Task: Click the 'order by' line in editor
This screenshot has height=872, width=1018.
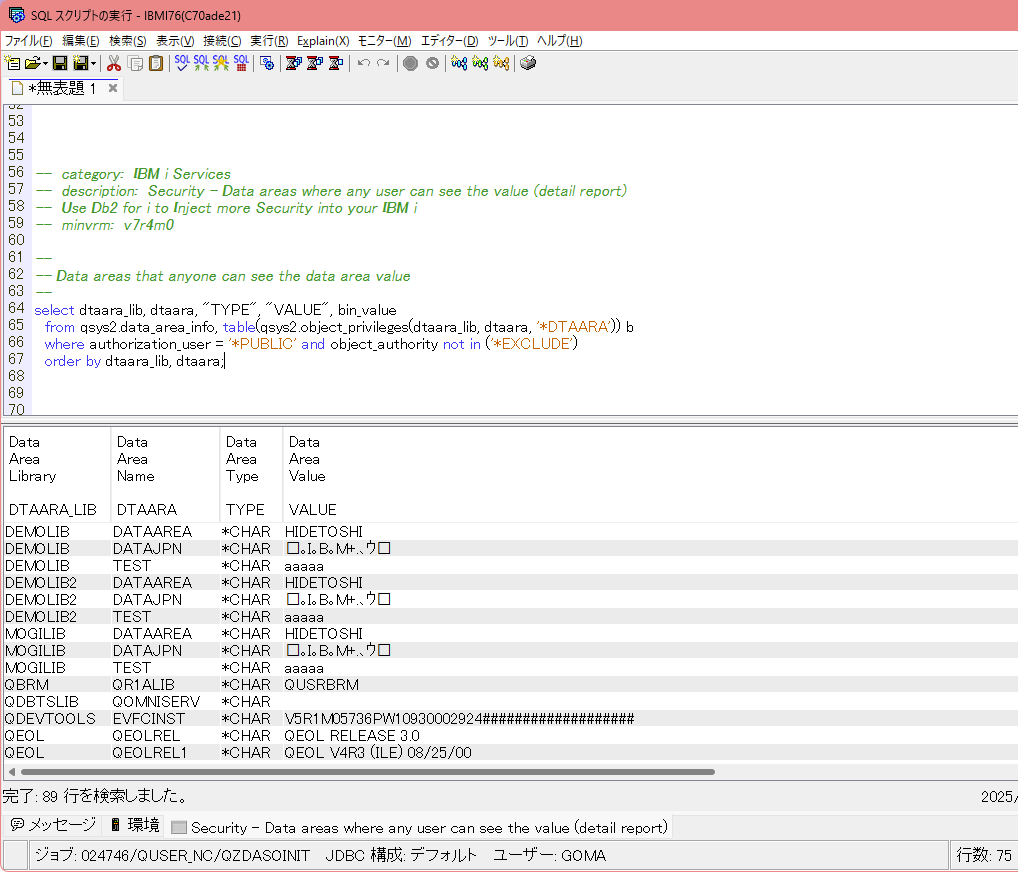Action: (x=134, y=361)
